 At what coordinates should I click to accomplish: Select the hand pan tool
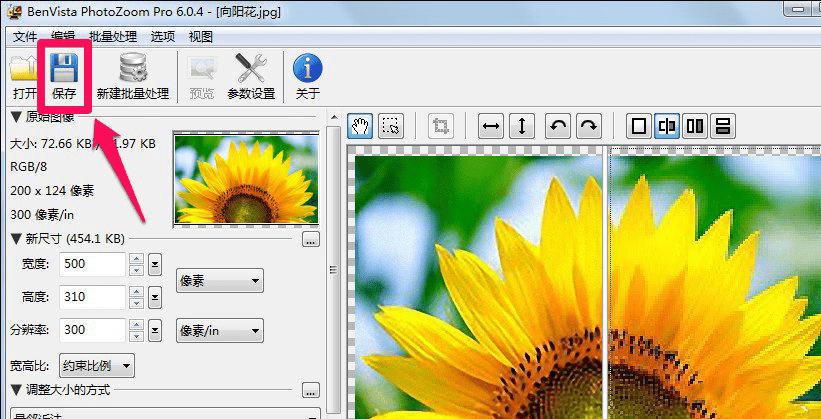coord(360,127)
